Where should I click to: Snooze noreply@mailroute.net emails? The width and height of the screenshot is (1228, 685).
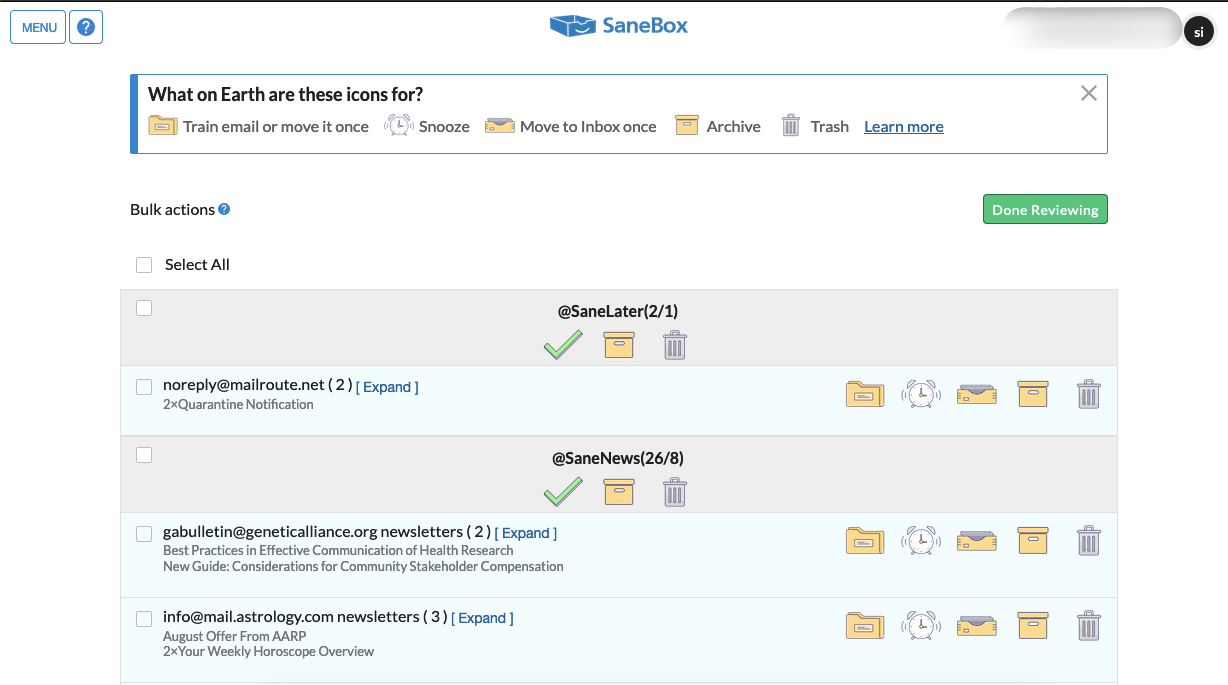[x=921, y=394]
